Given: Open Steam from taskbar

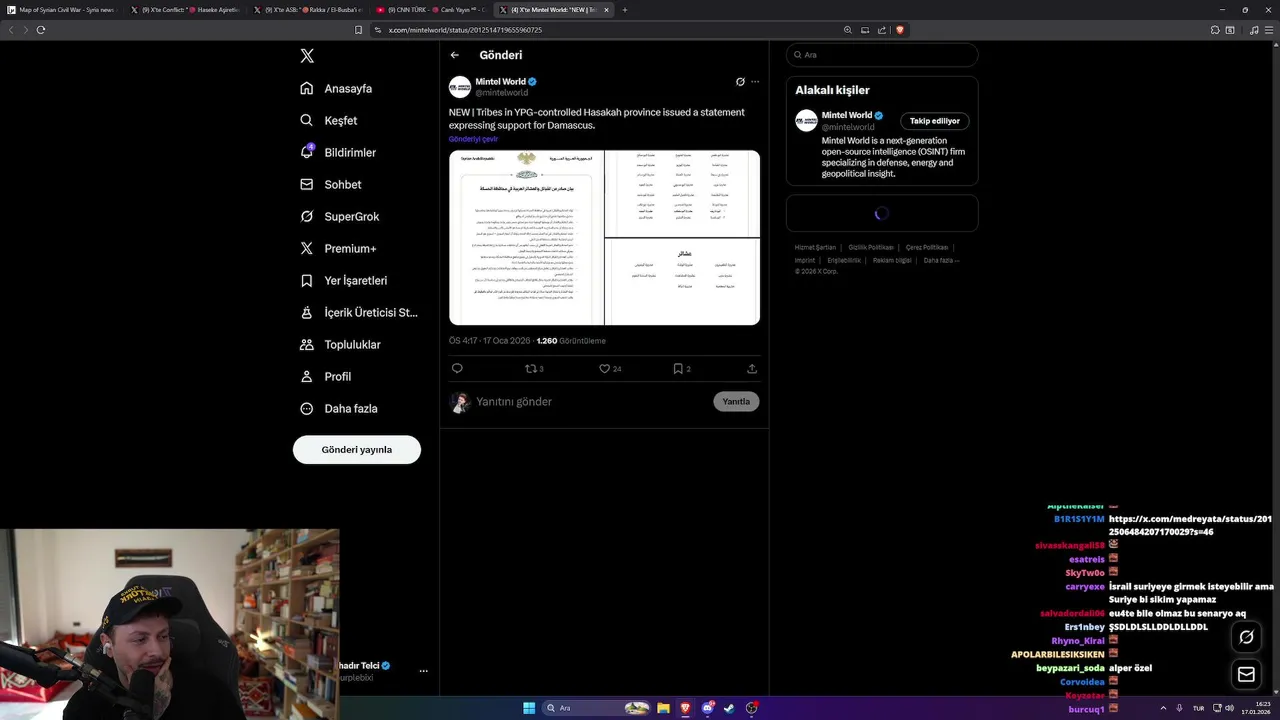Looking at the screenshot, I should point(730,708).
